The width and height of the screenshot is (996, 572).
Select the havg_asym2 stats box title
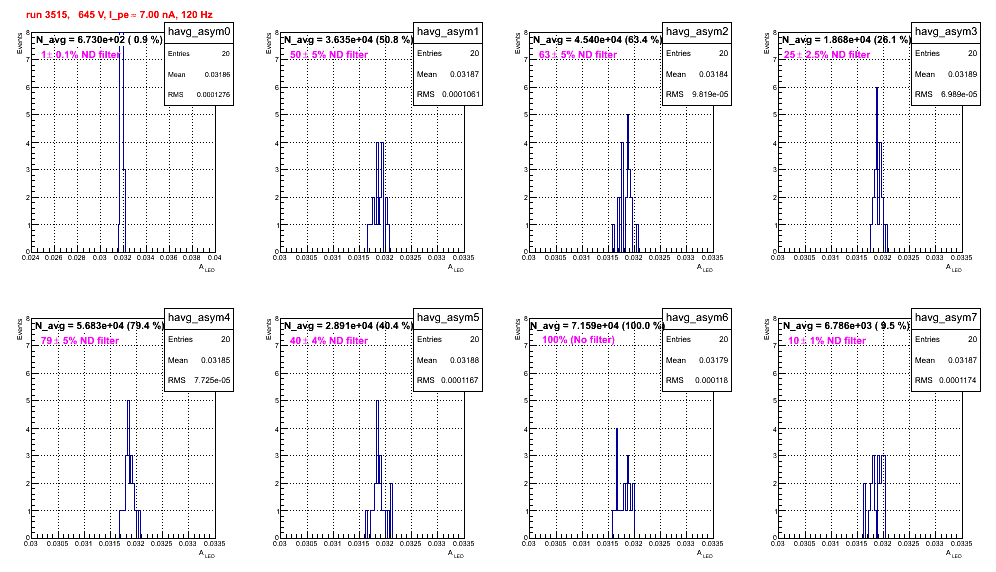(x=697, y=32)
